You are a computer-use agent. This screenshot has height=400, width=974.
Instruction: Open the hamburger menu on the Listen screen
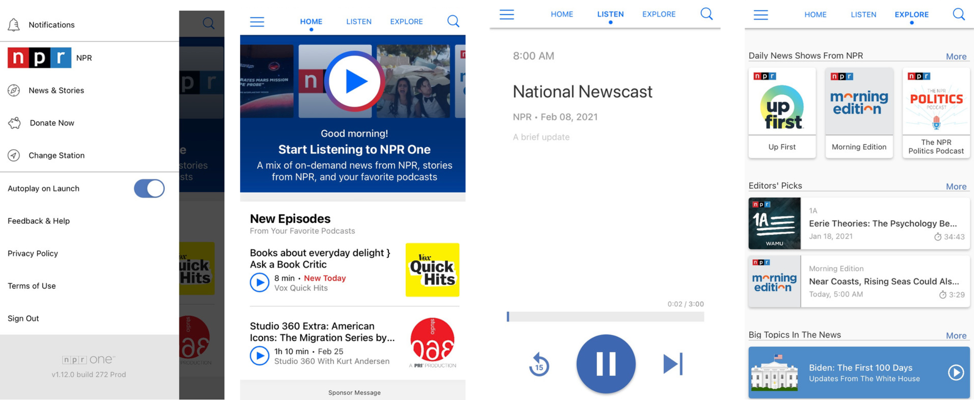point(507,14)
